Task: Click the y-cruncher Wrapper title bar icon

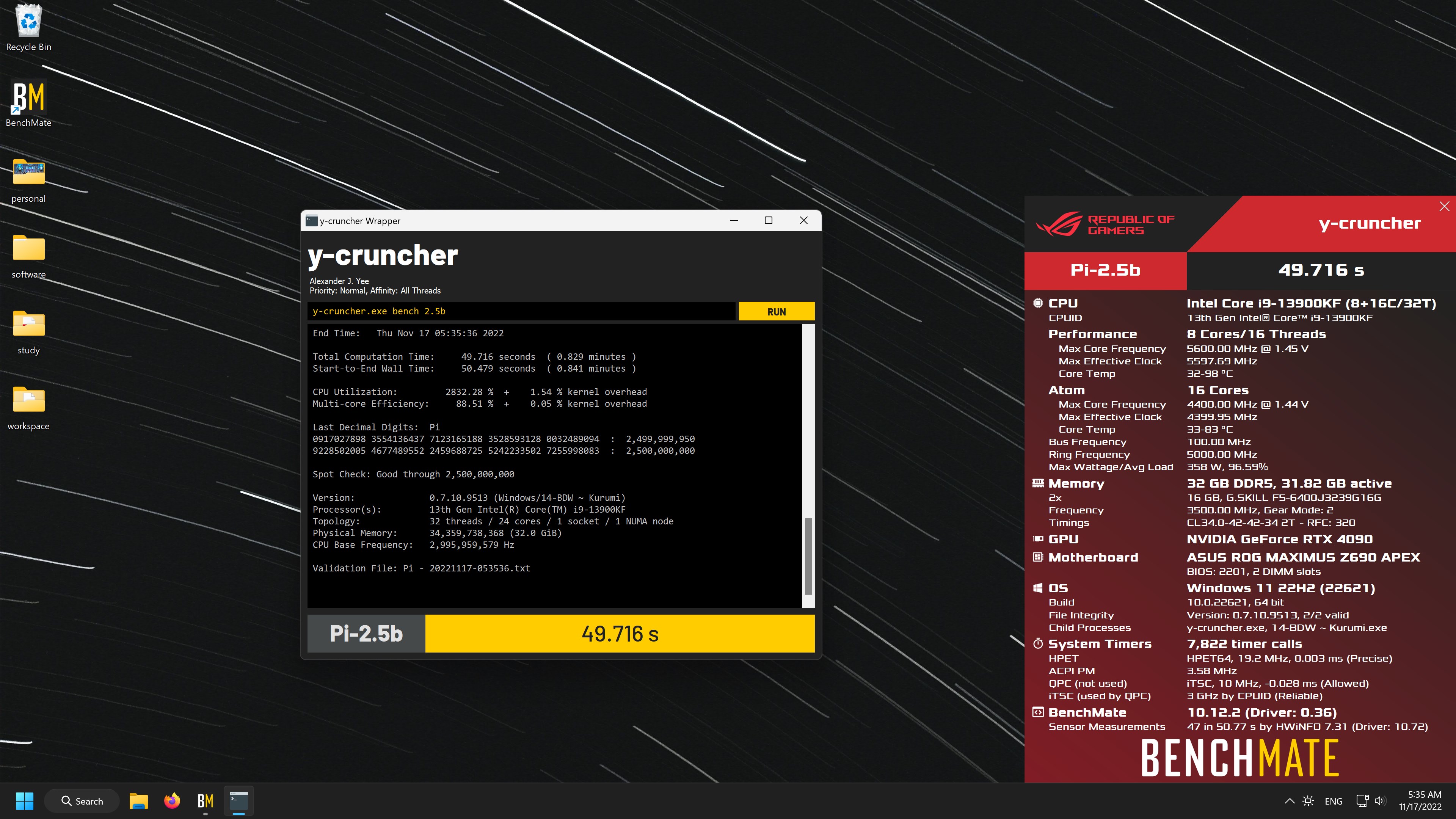Action: [x=311, y=220]
